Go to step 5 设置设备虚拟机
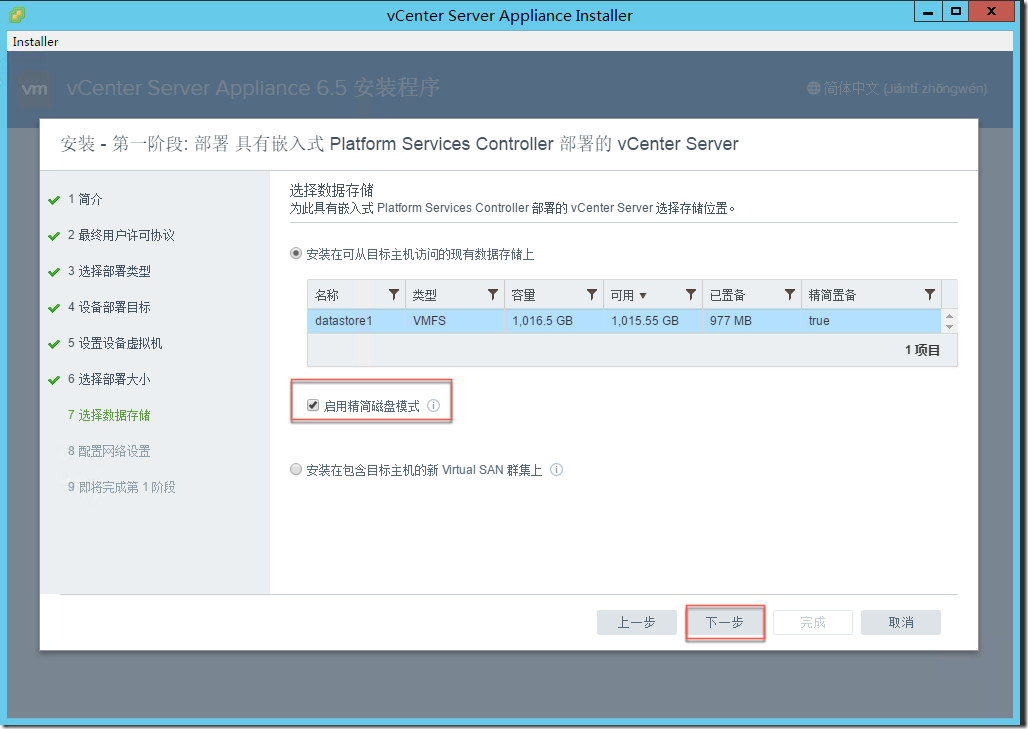The image size is (1028, 729). point(115,344)
